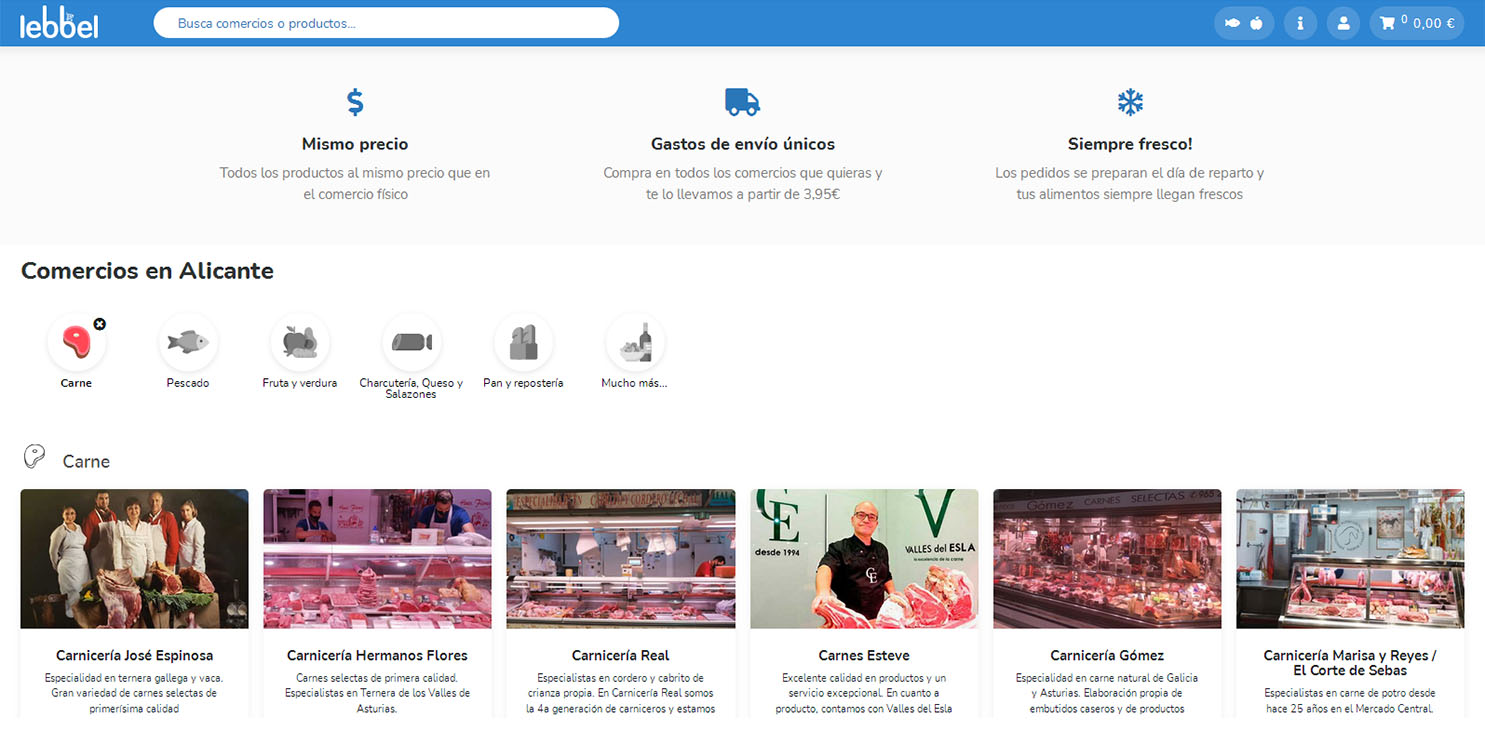Open Carnicería José Espinosa photo
This screenshot has width=1485, height=750.
(135, 559)
